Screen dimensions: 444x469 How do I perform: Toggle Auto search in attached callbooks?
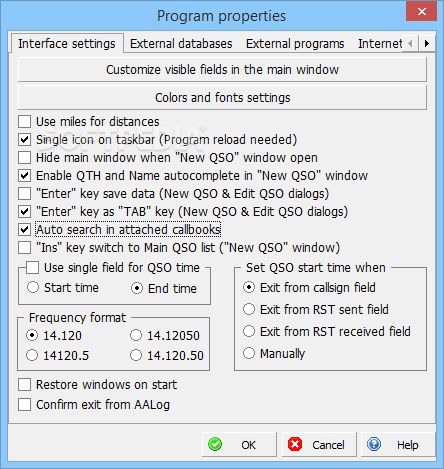click(x=25, y=230)
